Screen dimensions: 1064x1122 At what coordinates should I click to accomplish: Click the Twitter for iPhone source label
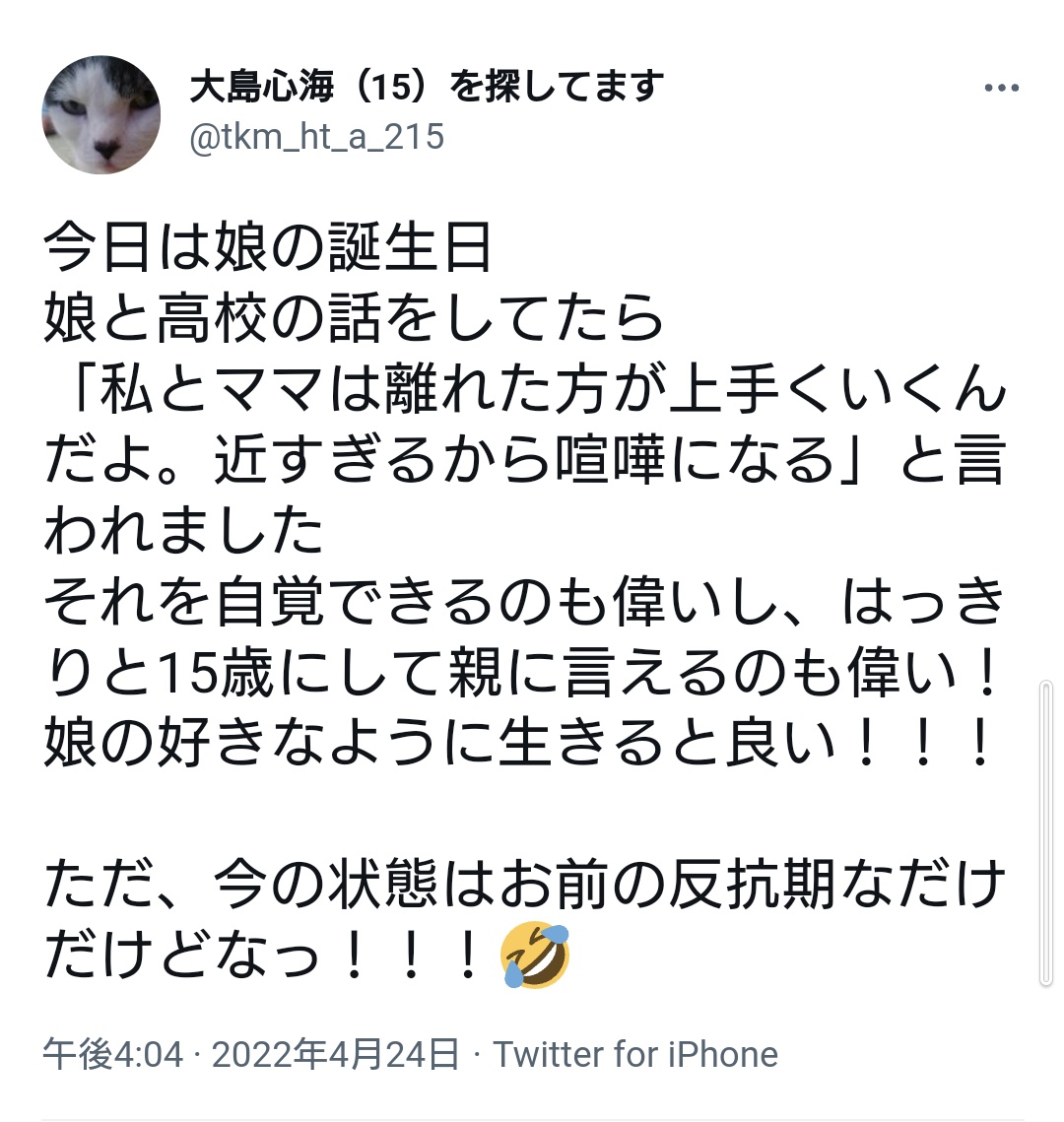[x=635, y=1054]
